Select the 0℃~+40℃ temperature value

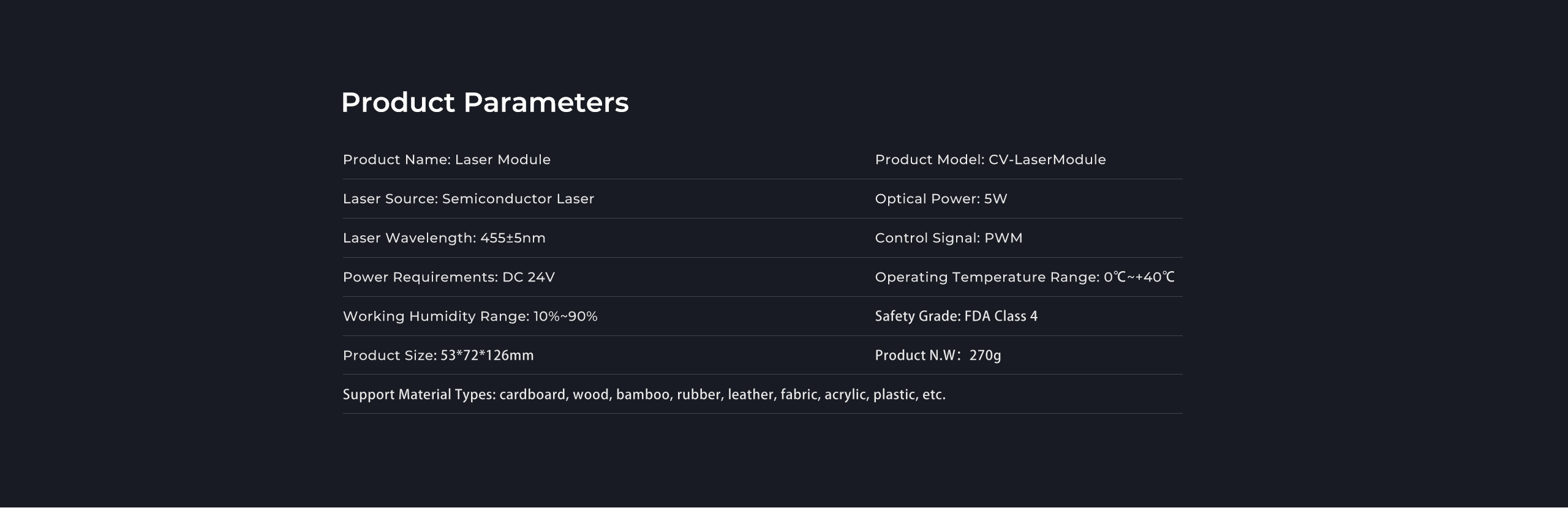tap(1139, 277)
